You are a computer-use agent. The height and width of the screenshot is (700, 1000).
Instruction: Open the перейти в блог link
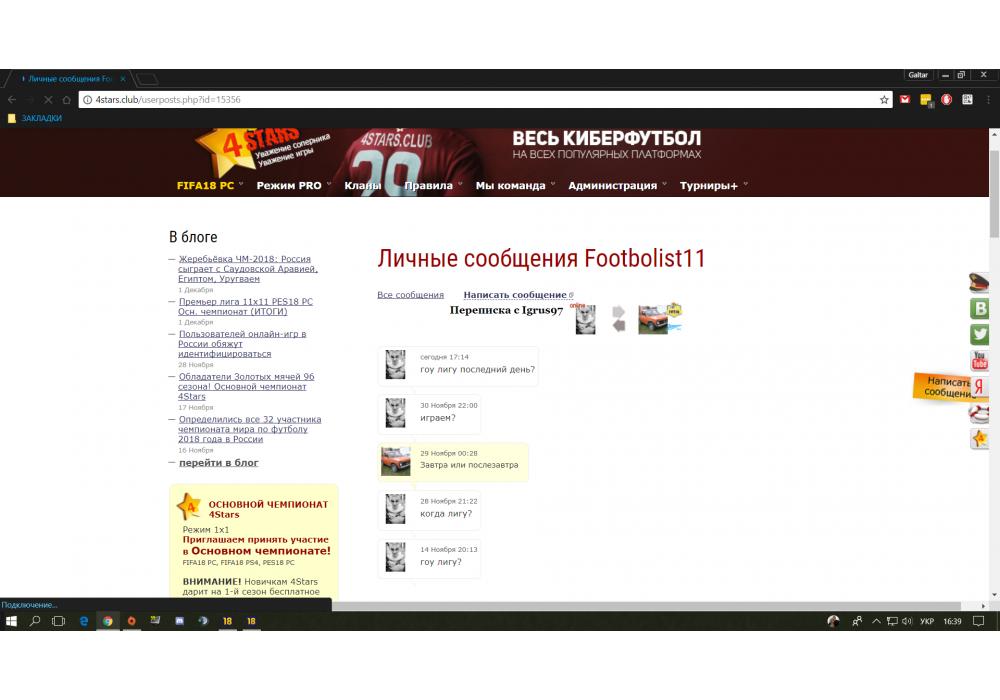[218, 463]
